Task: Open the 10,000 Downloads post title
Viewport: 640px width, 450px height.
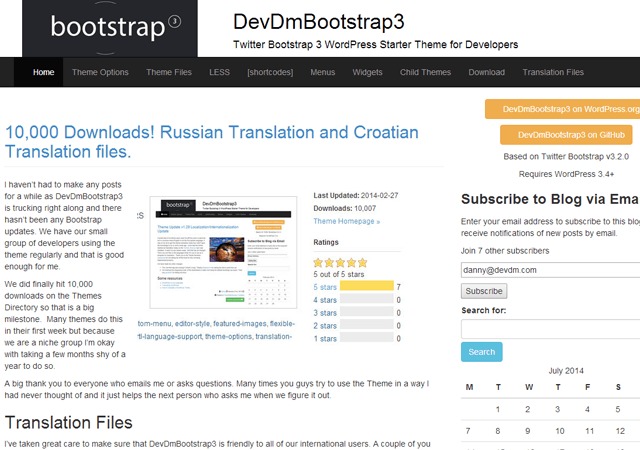Action: click(211, 142)
